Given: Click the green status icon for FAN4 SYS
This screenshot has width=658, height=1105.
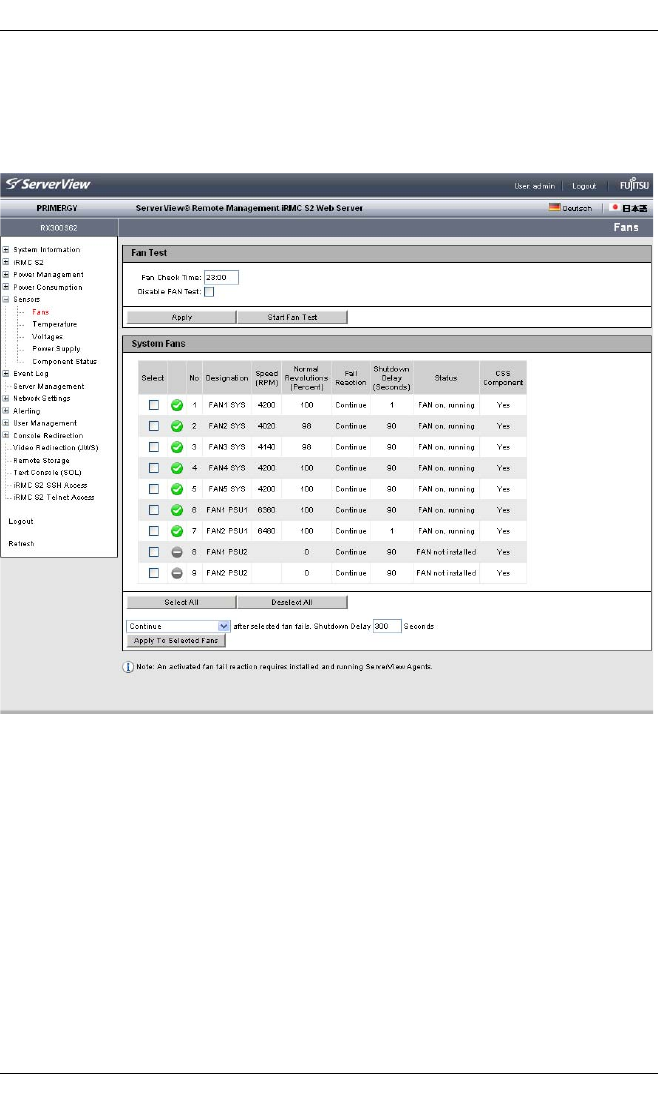Looking at the screenshot, I should point(177,468).
